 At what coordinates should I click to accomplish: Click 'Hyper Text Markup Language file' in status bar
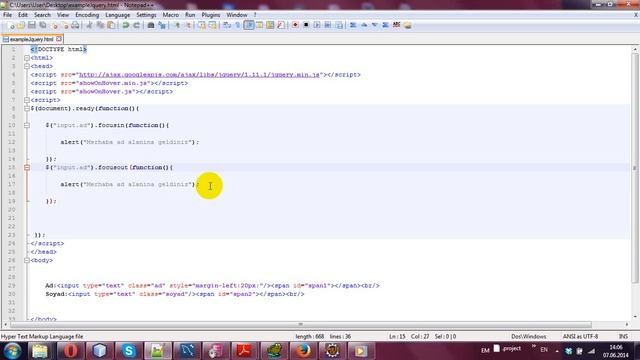pyautogui.click(x=42, y=337)
